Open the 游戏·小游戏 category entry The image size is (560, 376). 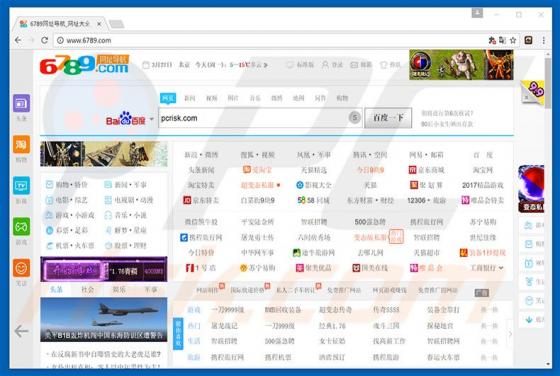[x=70, y=215]
